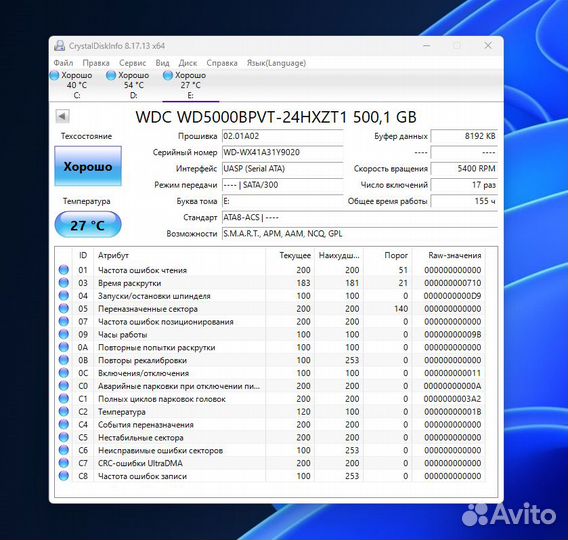The width and height of the screenshot is (568, 540).
Task: Select the disk title WDC WD5000BPVT-24HXZT1
Action: pos(276,117)
